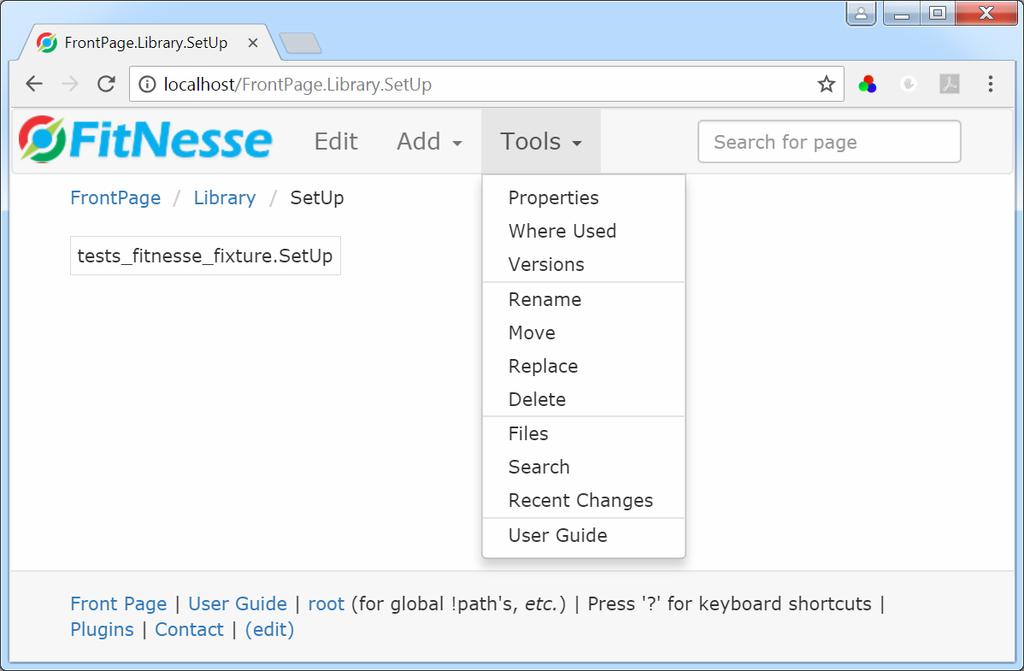Click the (edit) footer link
The width and height of the screenshot is (1024, 671).
pyautogui.click(x=270, y=629)
